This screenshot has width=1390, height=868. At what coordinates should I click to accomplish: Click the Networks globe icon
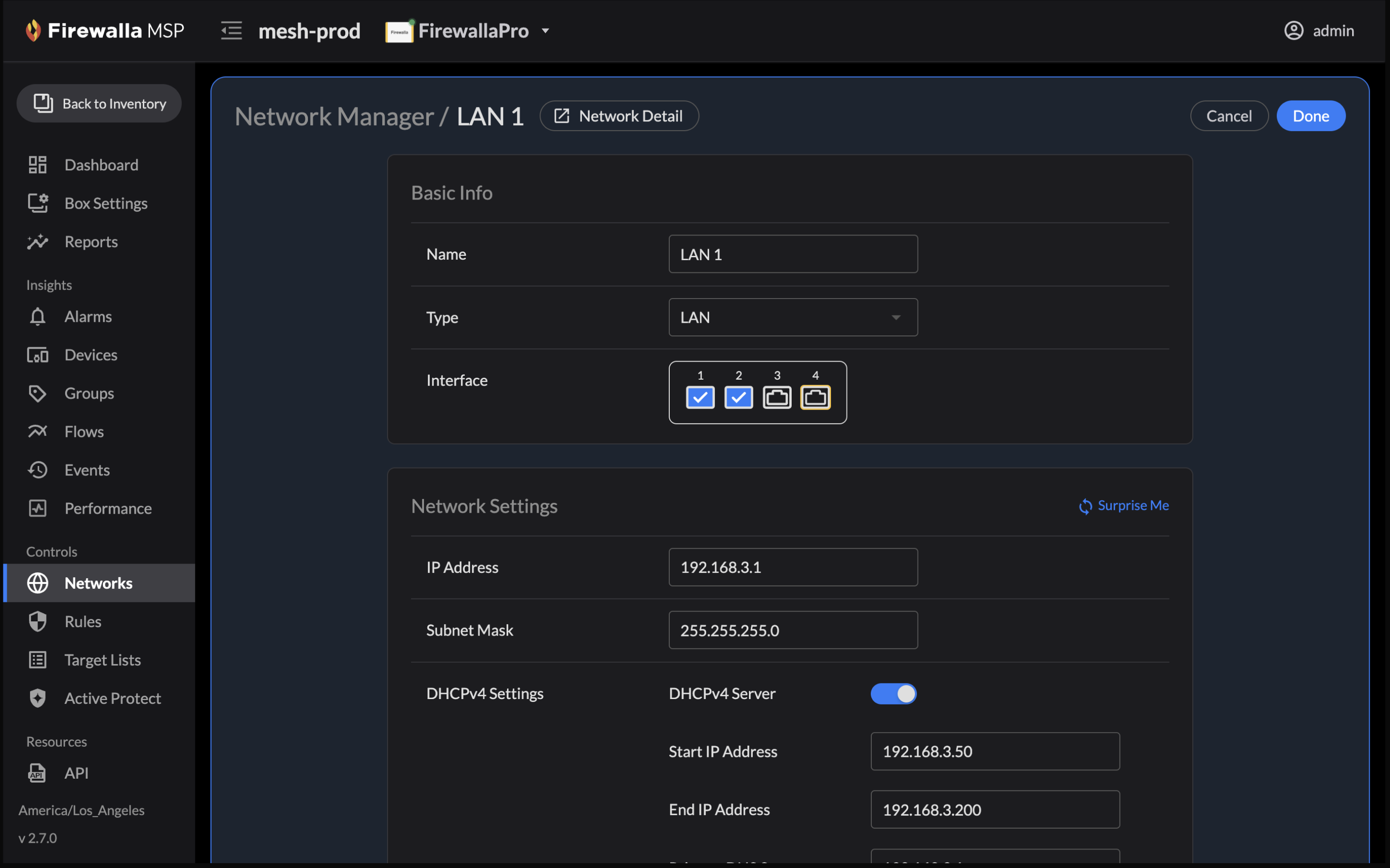pos(38,583)
